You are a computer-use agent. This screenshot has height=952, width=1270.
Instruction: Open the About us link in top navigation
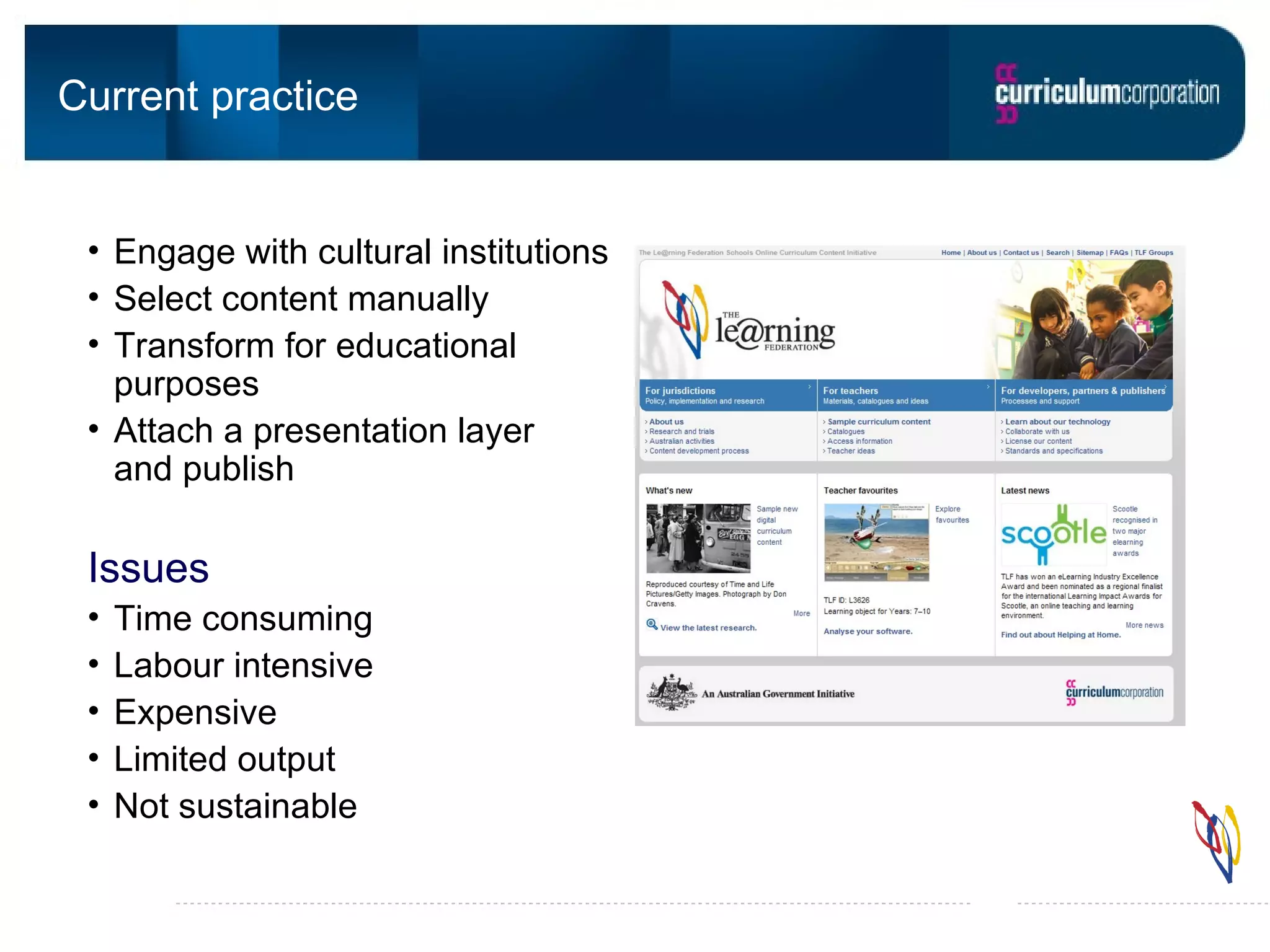pyautogui.click(x=982, y=253)
